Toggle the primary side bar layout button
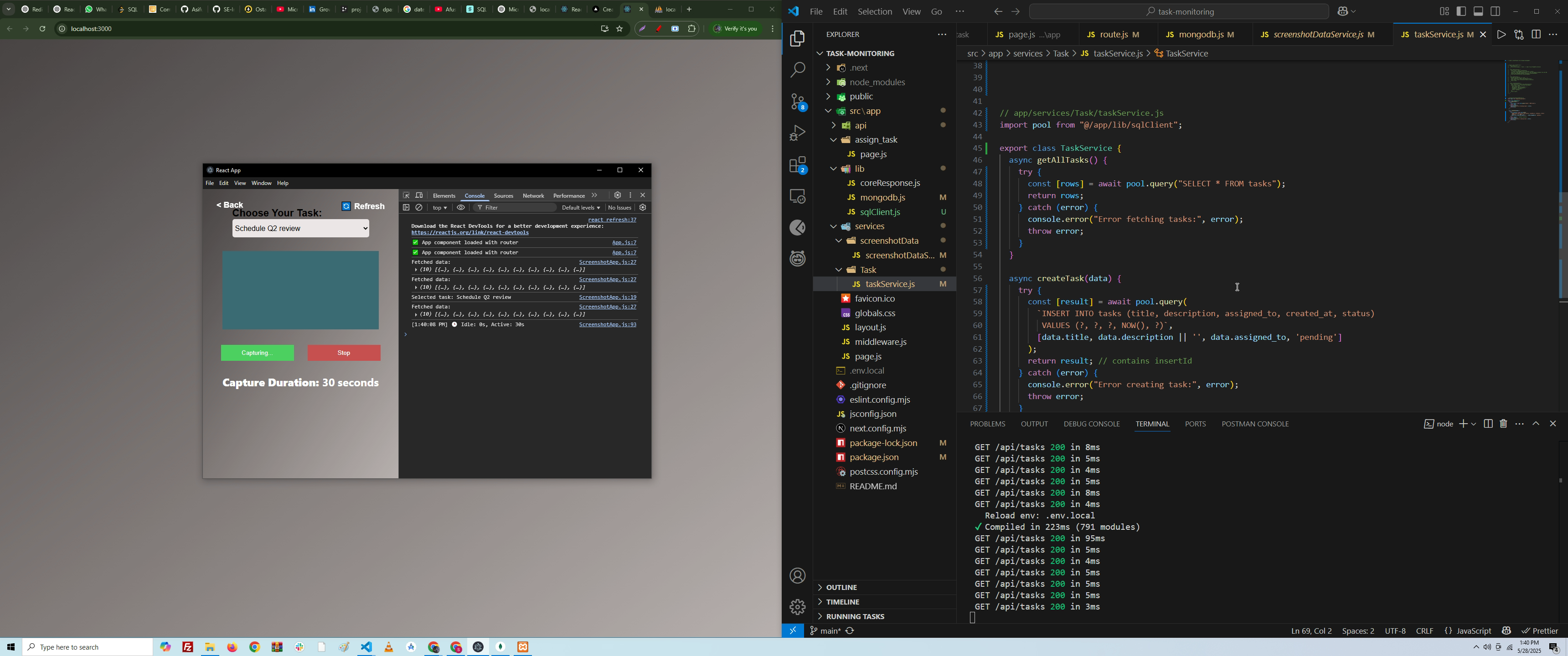 point(1461,11)
